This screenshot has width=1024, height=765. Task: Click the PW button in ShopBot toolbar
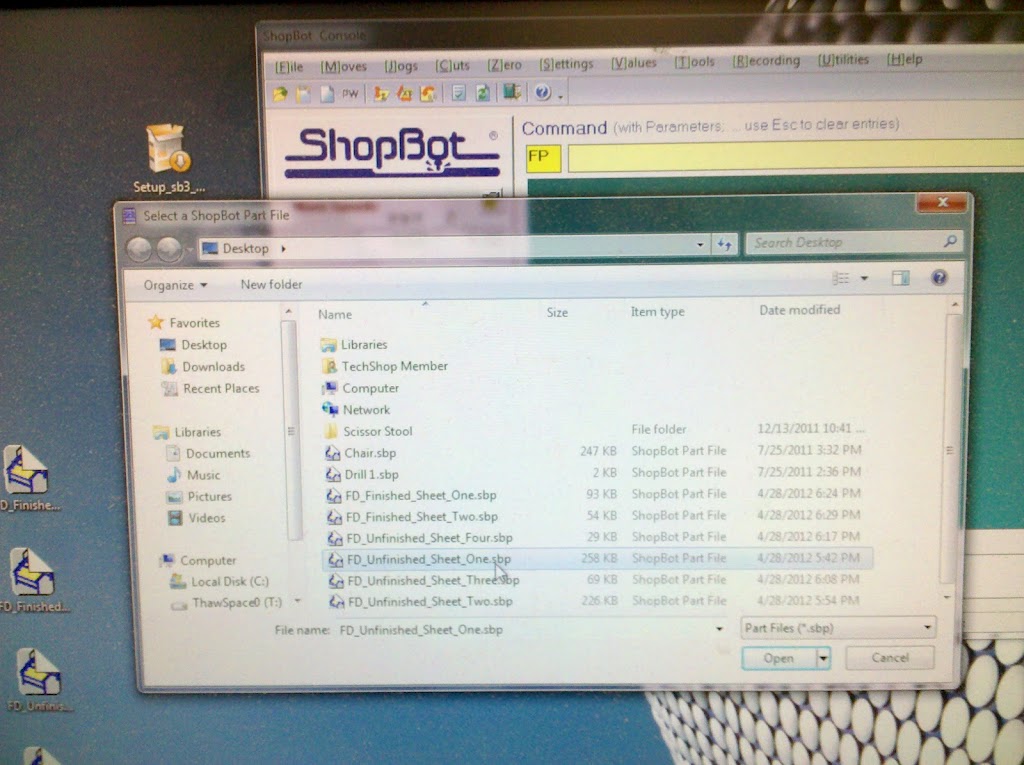click(x=351, y=94)
